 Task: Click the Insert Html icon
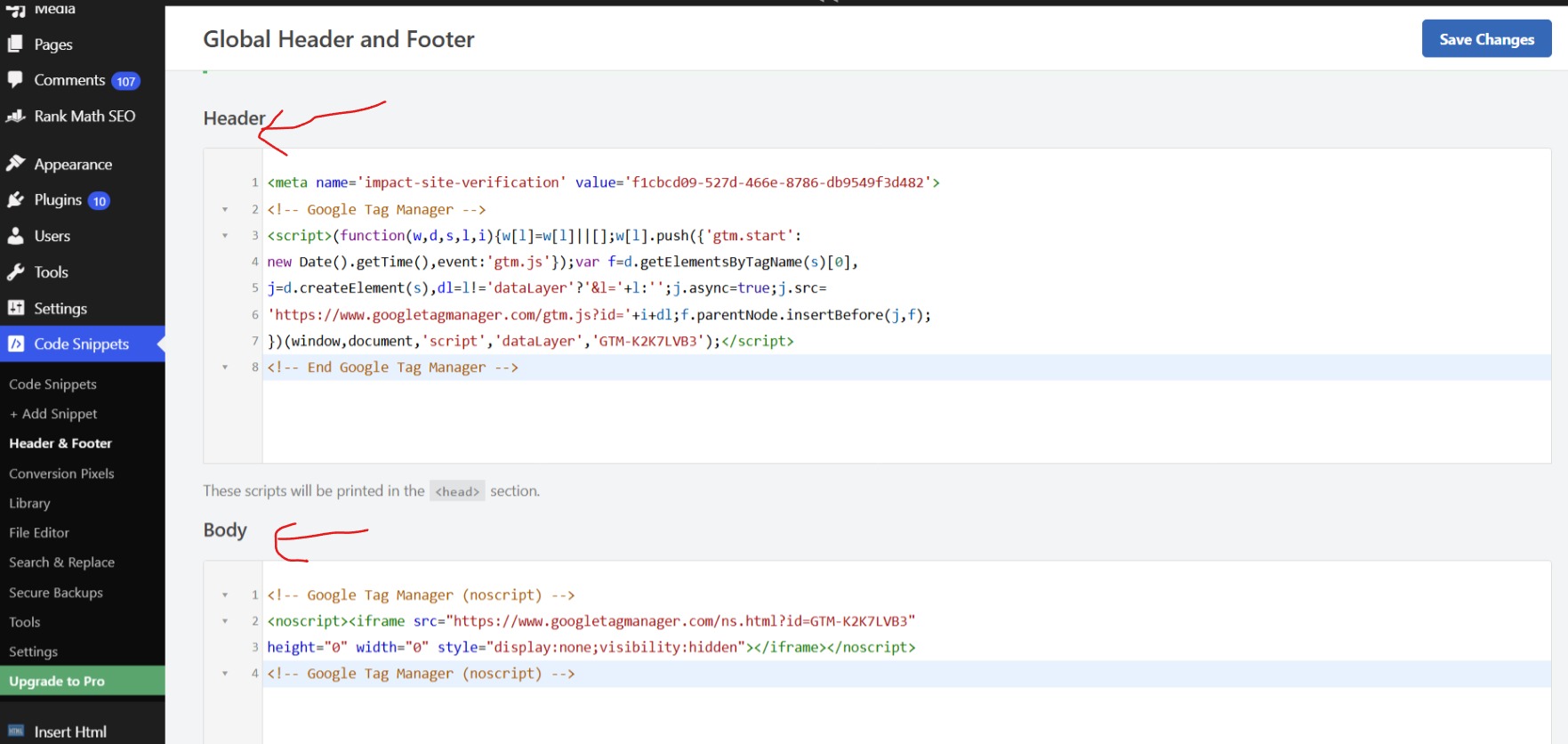(x=15, y=732)
